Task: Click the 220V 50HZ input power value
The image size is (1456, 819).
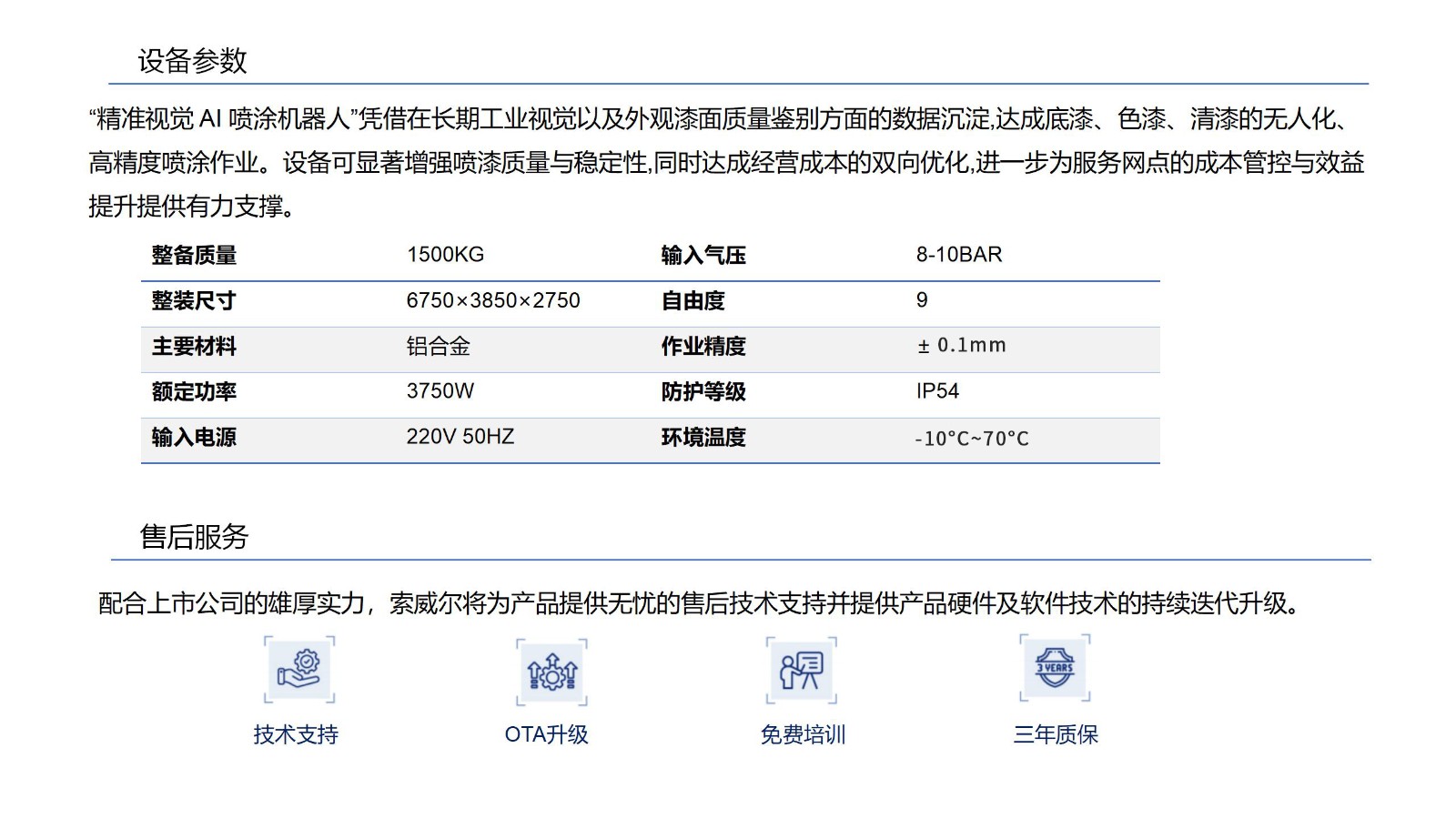Action: tap(460, 437)
